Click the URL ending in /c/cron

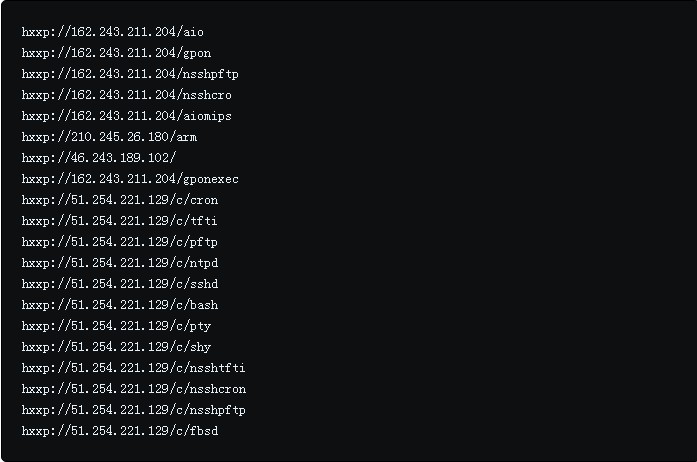point(119,200)
